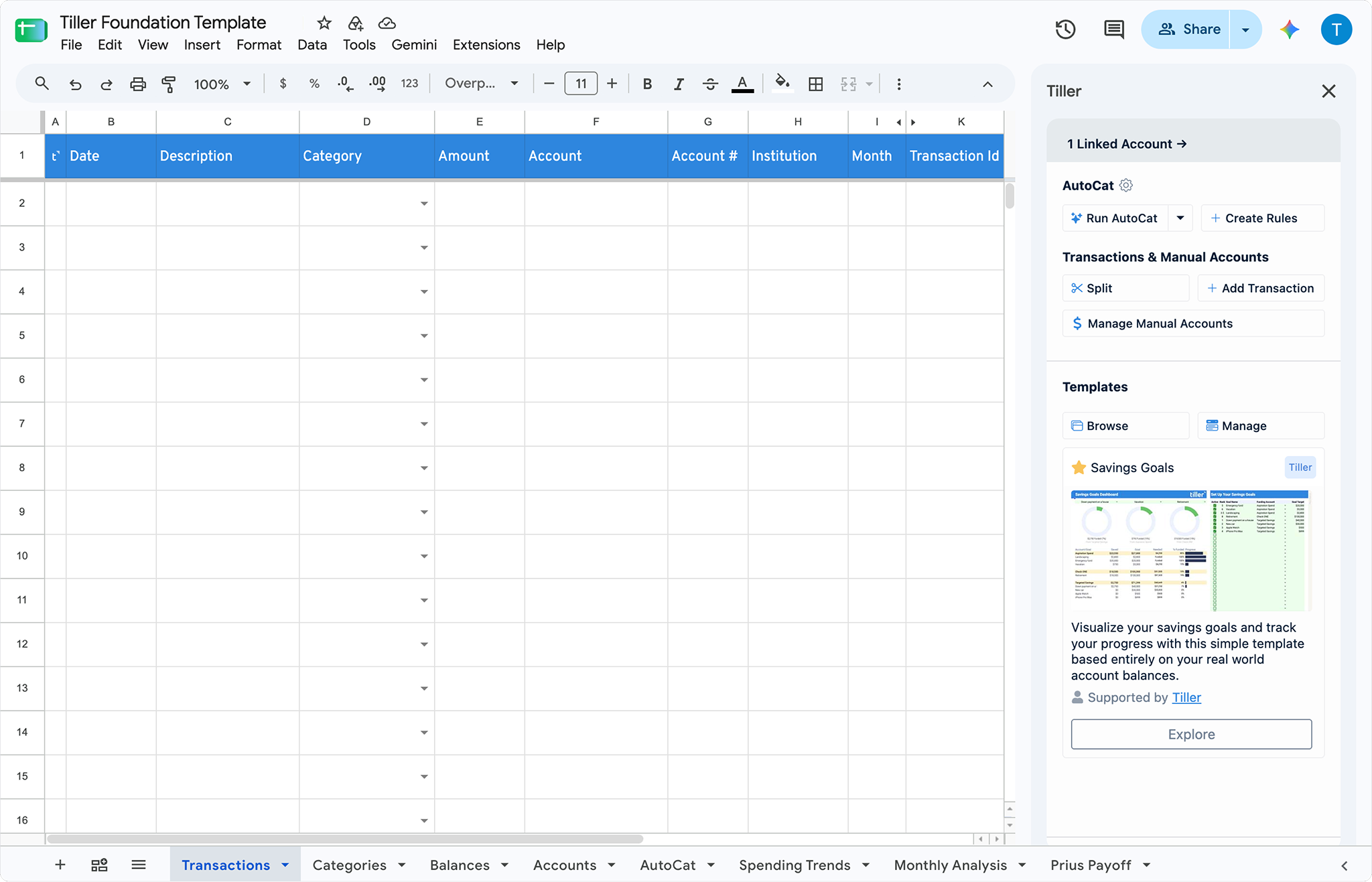
Task: Open AutoCat settings gear
Action: (1126, 186)
